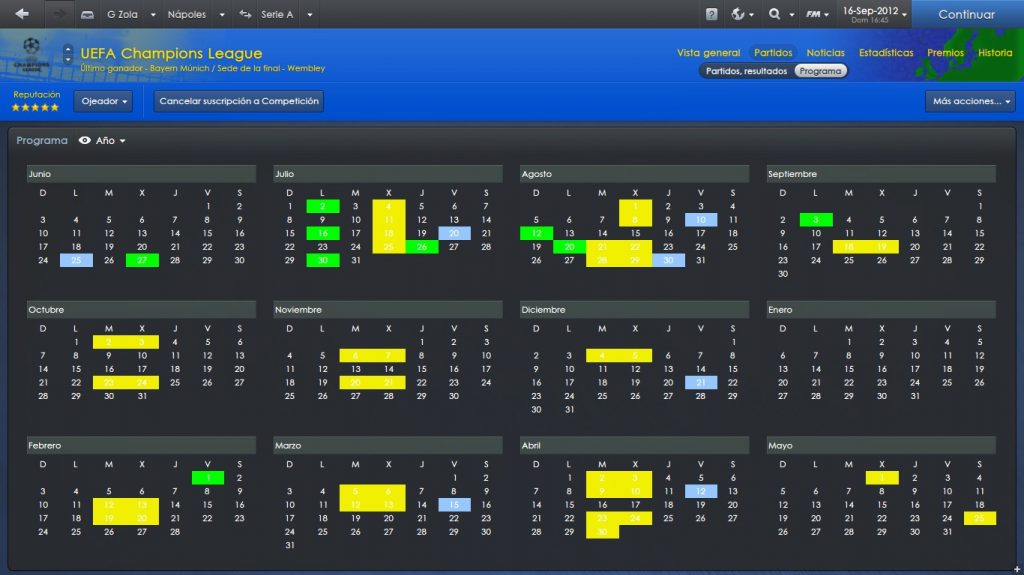Image resolution: width=1024 pixels, height=575 pixels.
Task: Expand the search options arrow
Action: (x=792, y=14)
